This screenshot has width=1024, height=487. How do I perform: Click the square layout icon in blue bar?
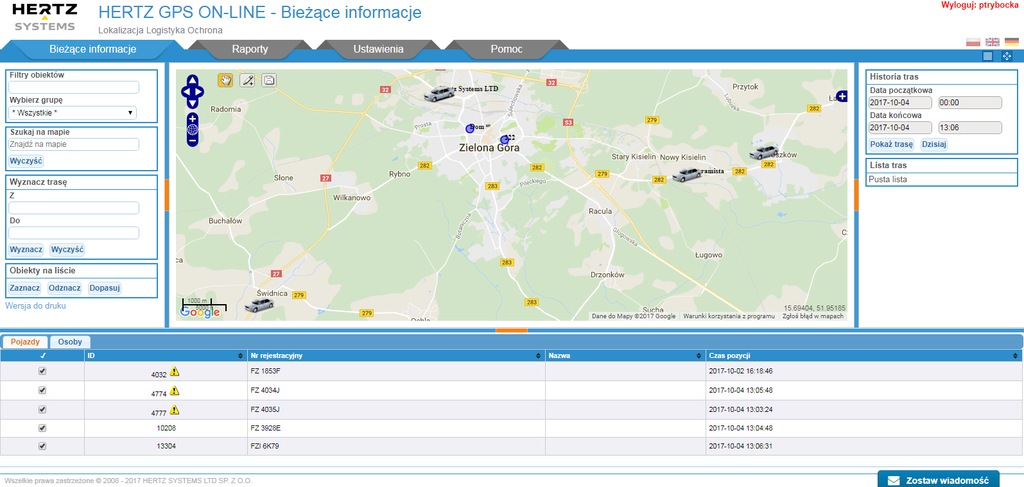987,56
